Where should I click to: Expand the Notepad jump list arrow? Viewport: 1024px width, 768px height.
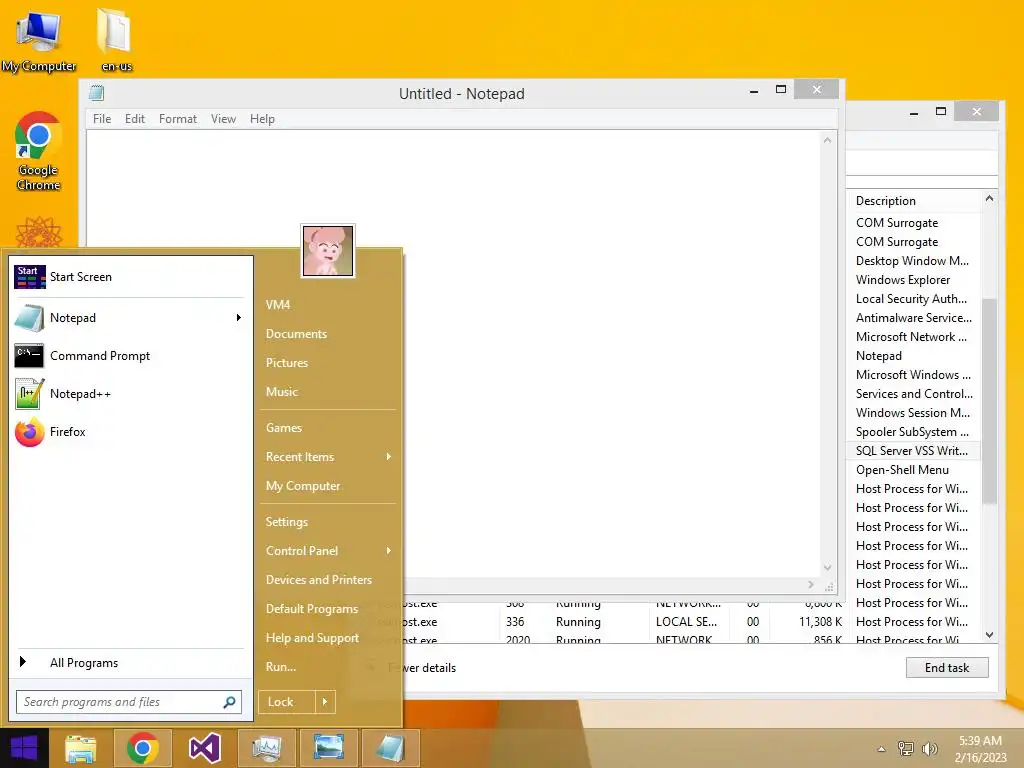[238, 318]
